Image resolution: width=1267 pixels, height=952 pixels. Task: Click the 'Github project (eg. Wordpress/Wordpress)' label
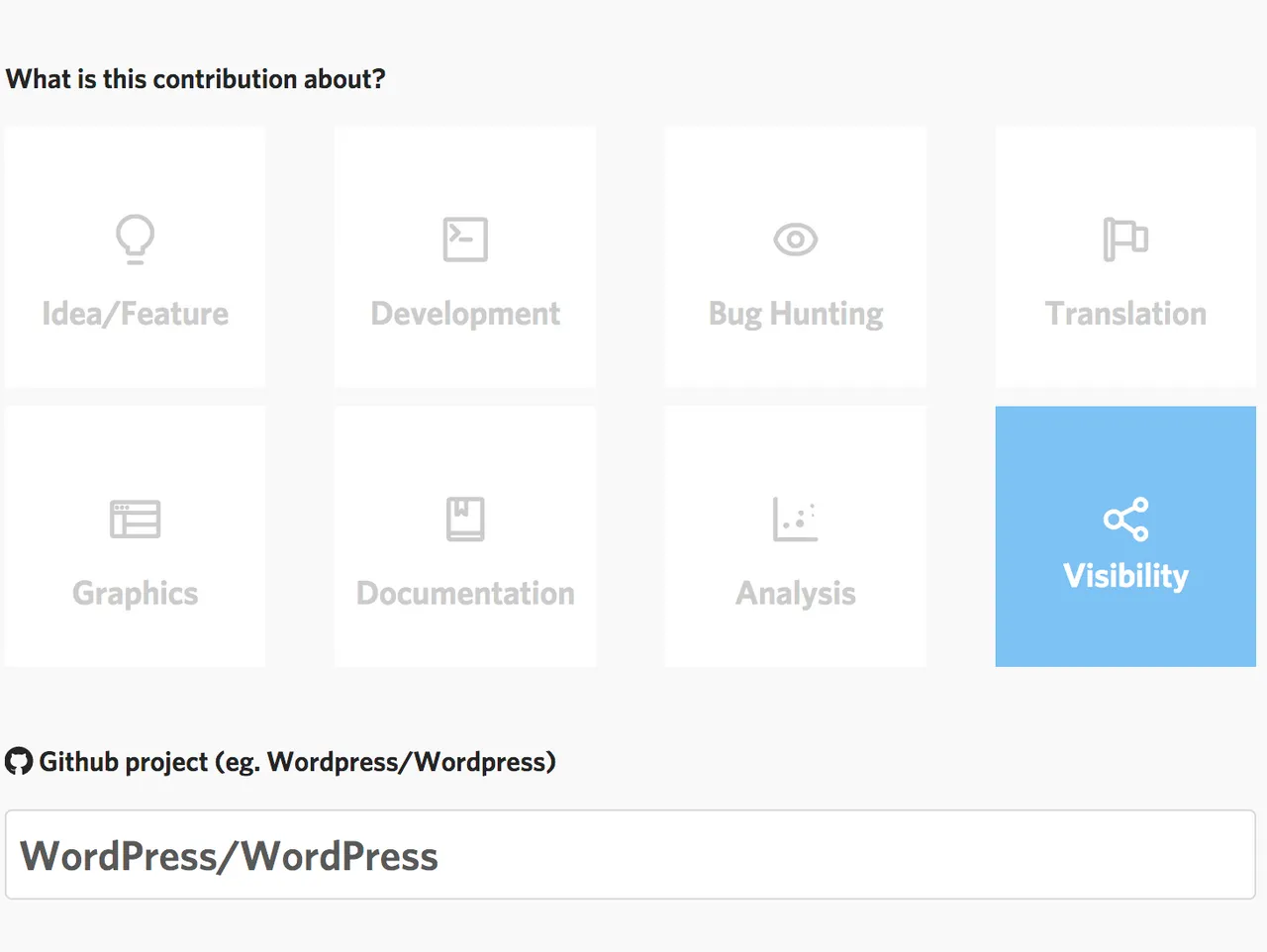[297, 762]
